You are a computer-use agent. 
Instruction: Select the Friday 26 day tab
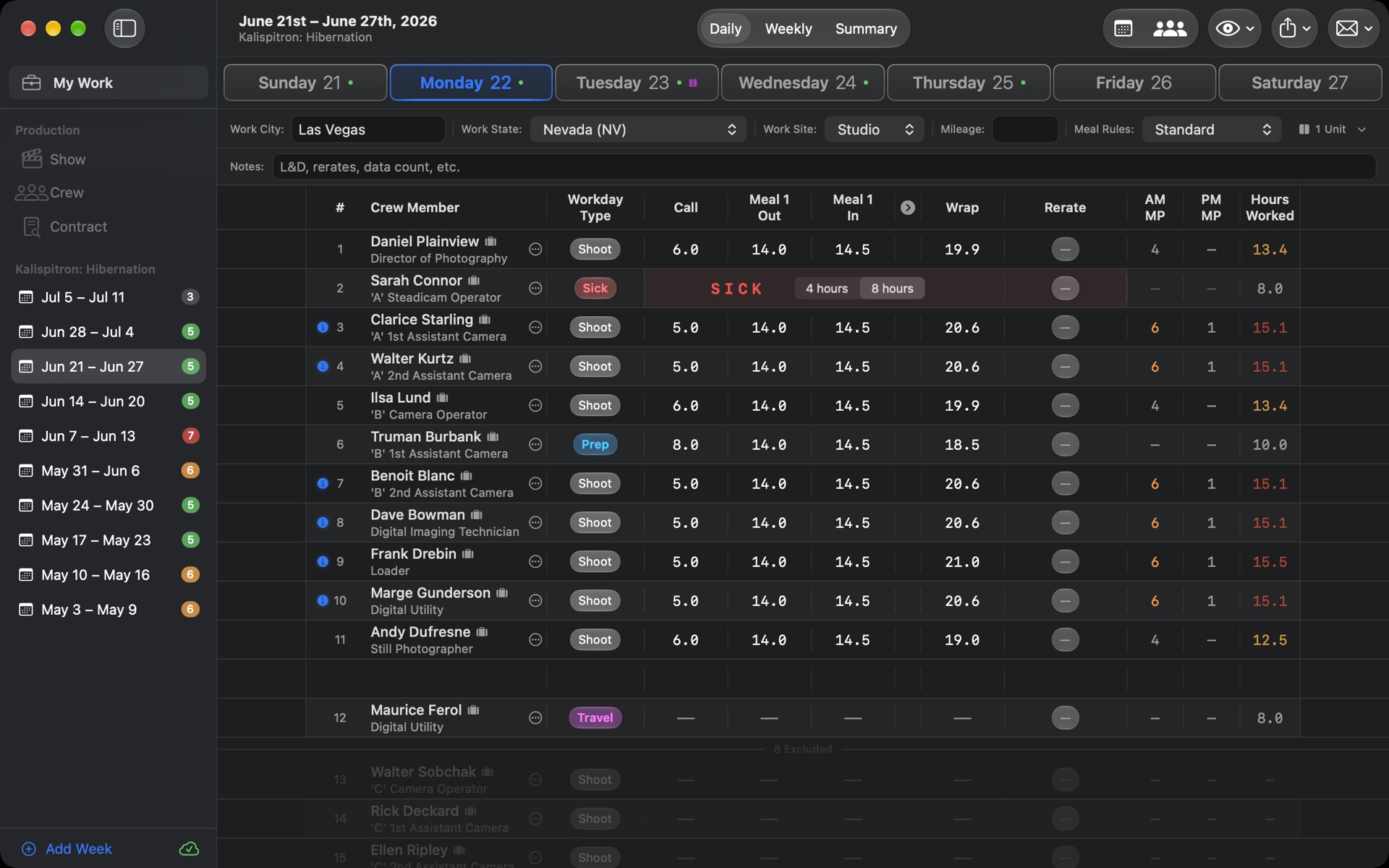(1134, 82)
